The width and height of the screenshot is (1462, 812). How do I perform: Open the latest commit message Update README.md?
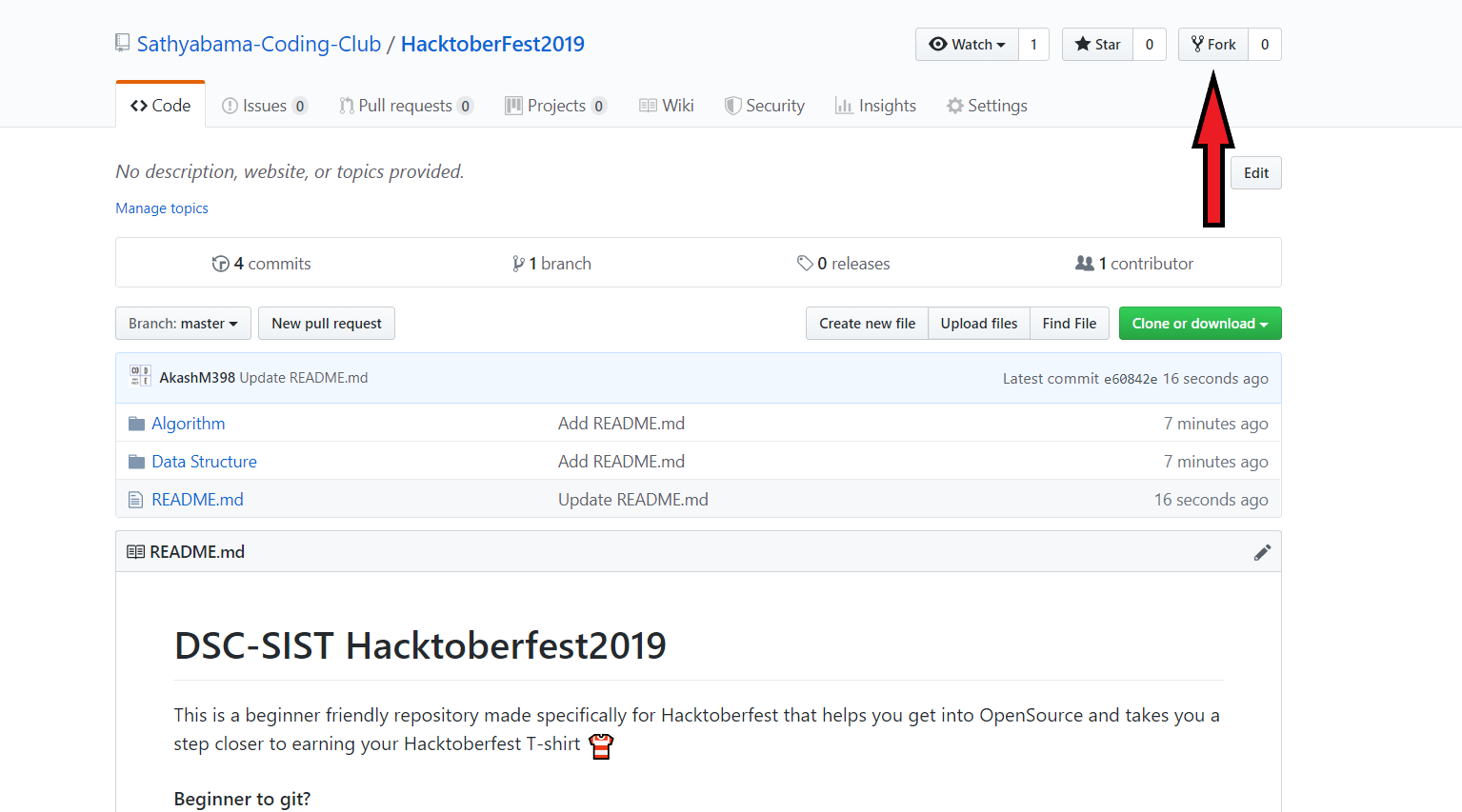pyautogui.click(x=304, y=378)
